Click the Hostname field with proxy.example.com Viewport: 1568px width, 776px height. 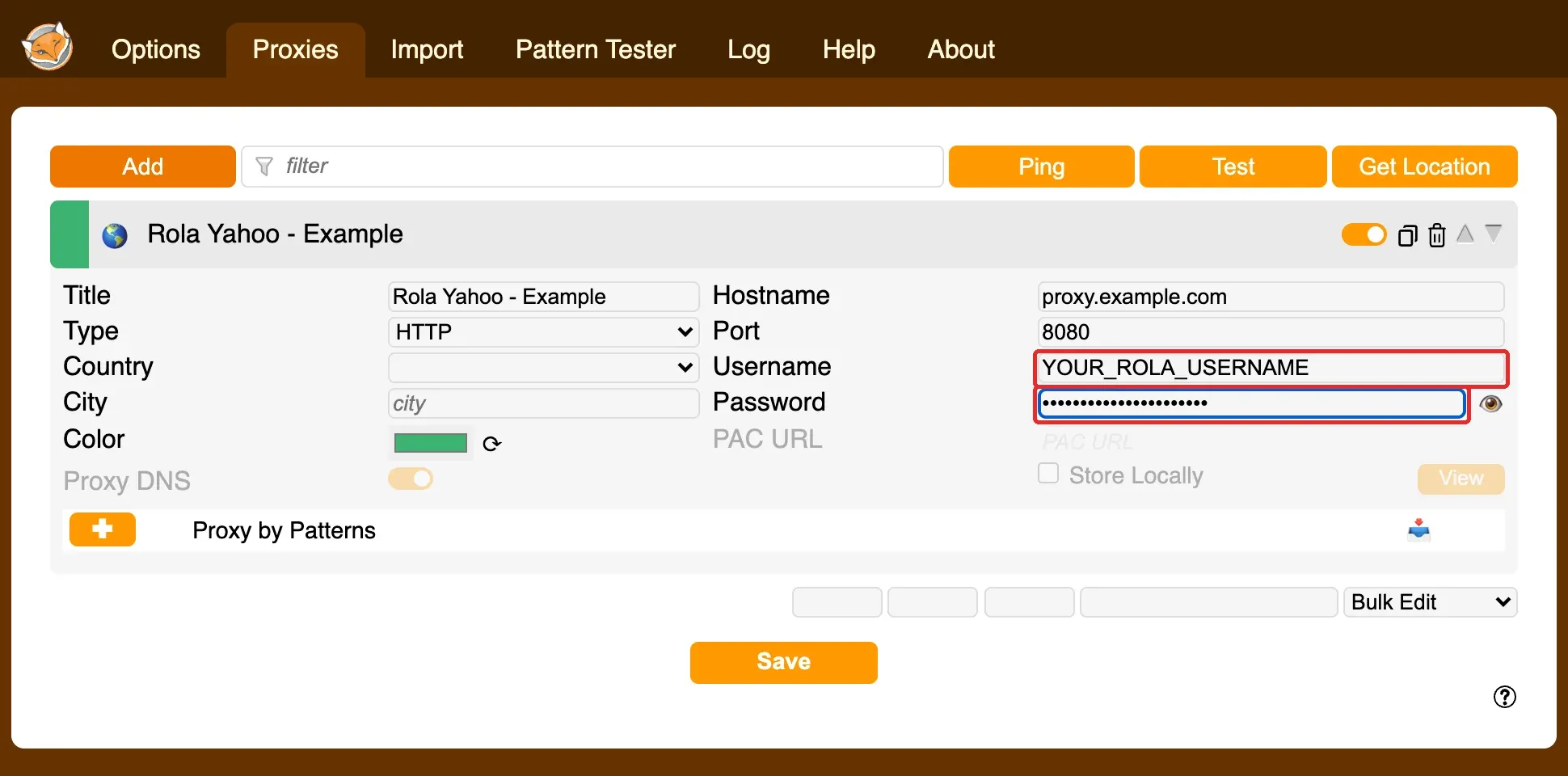coord(1271,297)
